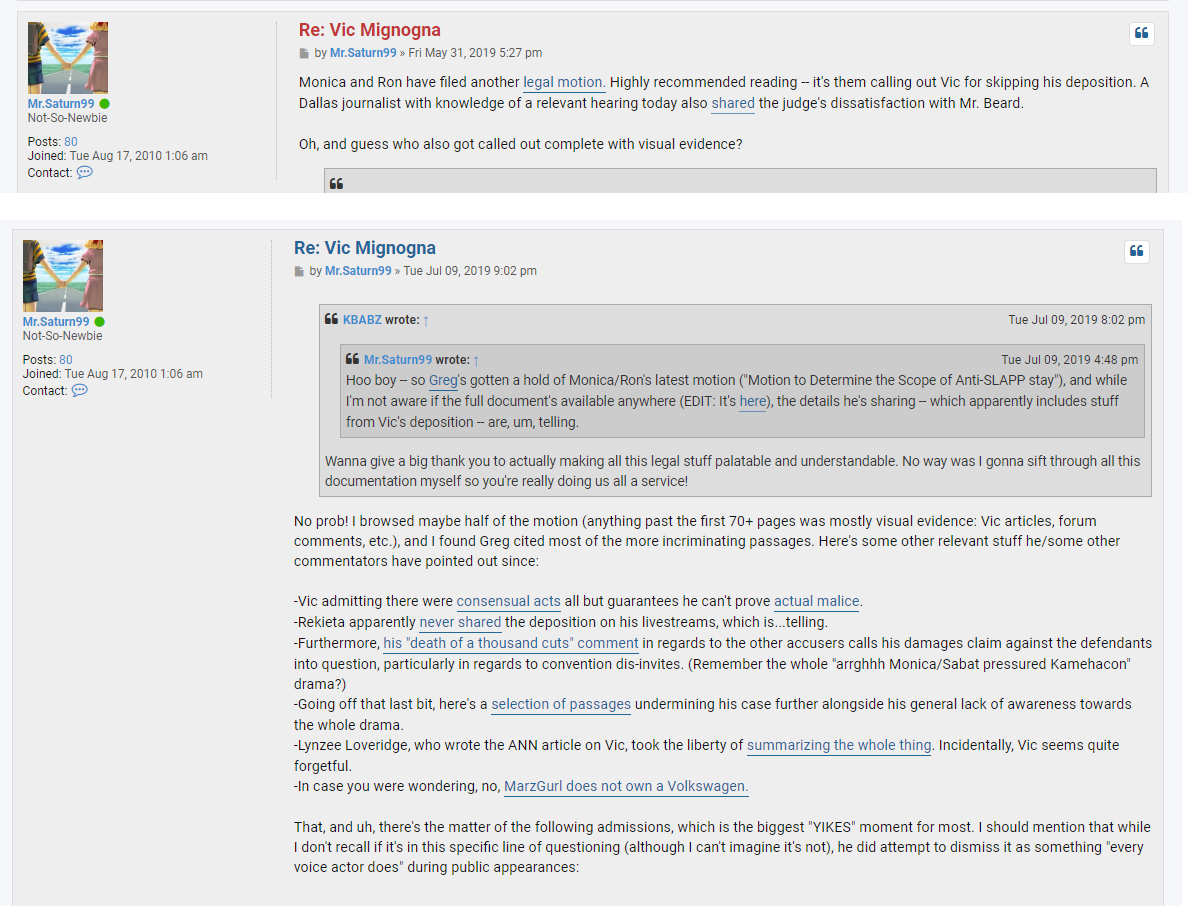
Task: Jump to Mr.Saturn99's nested quoted post arrow
Action: (x=476, y=360)
